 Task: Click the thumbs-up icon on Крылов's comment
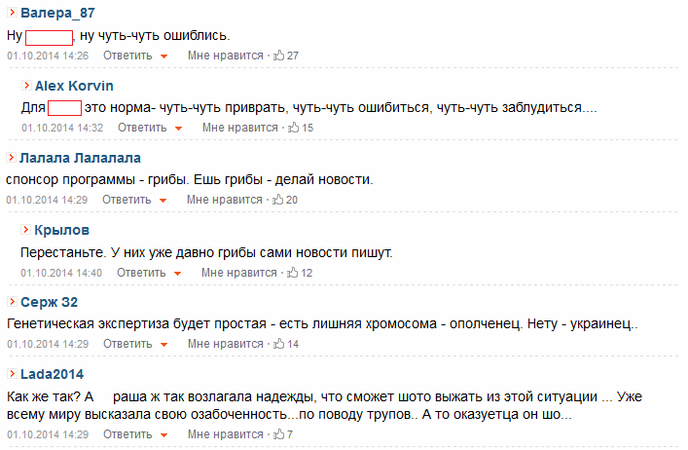point(292,272)
